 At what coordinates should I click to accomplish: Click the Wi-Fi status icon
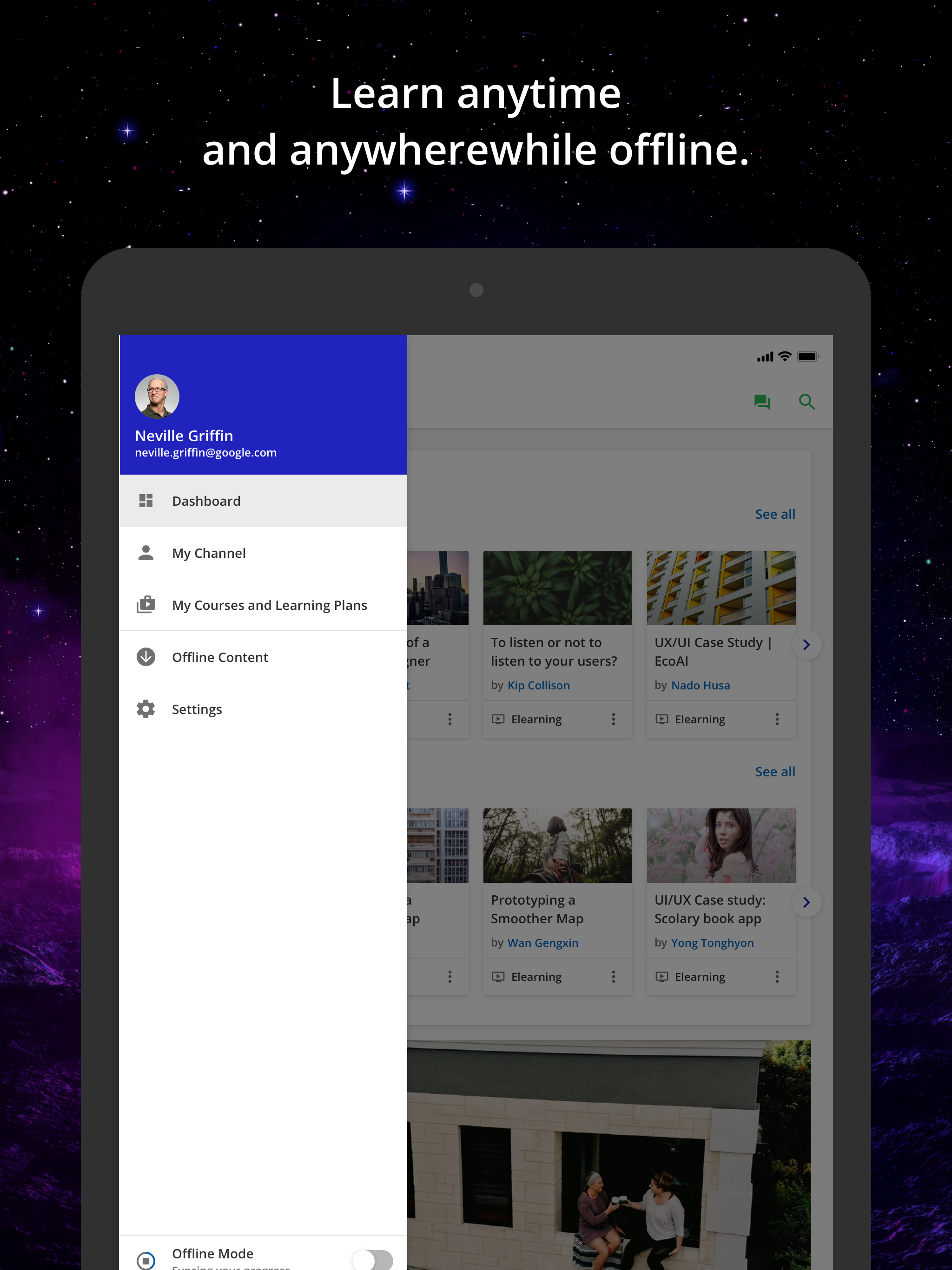pos(785,357)
